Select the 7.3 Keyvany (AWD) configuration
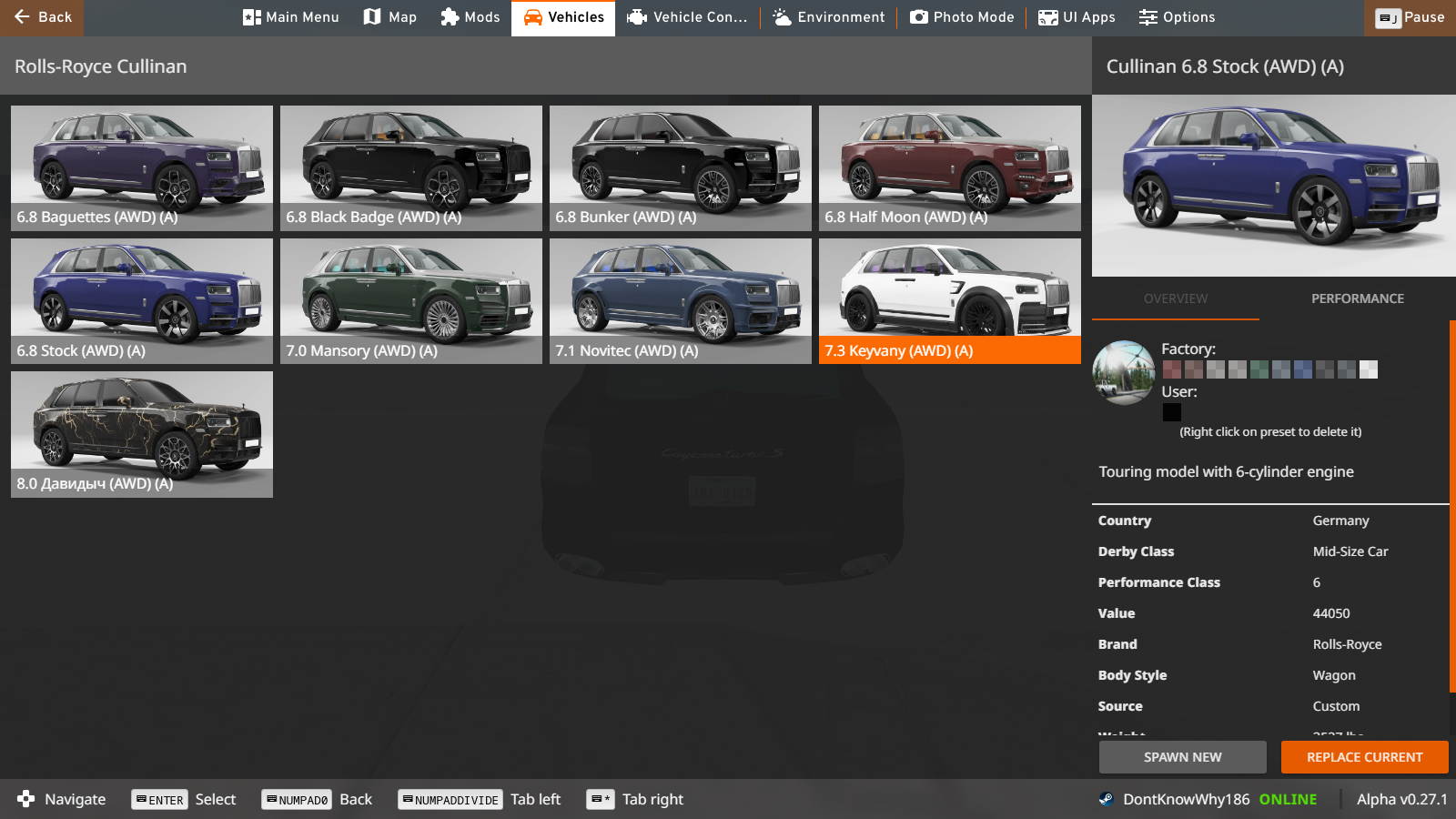This screenshot has width=1456, height=819. click(x=950, y=301)
